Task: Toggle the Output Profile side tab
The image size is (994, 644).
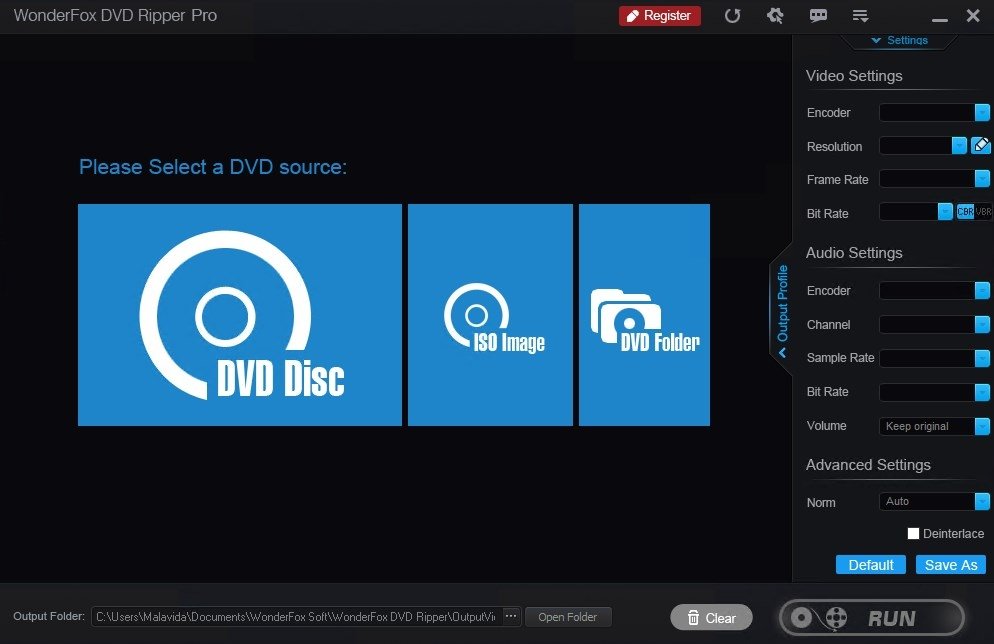Action: point(782,309)
